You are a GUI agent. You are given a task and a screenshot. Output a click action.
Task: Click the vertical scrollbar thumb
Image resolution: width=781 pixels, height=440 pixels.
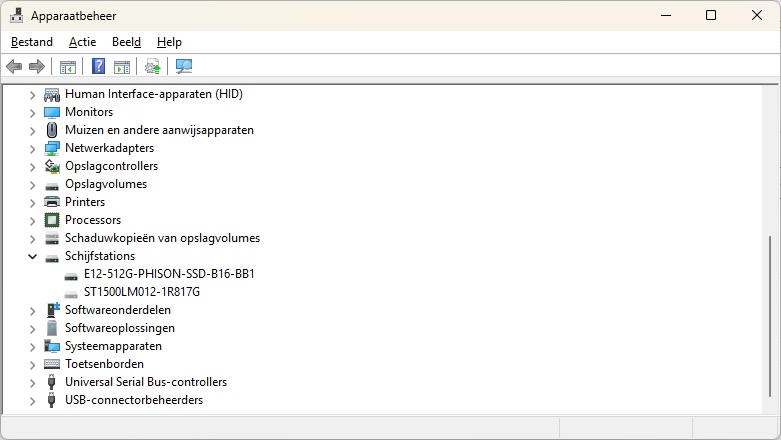pos(770,316)
